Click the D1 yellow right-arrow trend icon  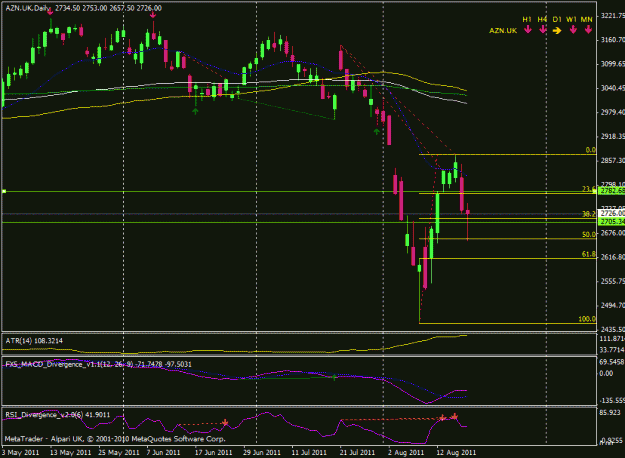557,30
